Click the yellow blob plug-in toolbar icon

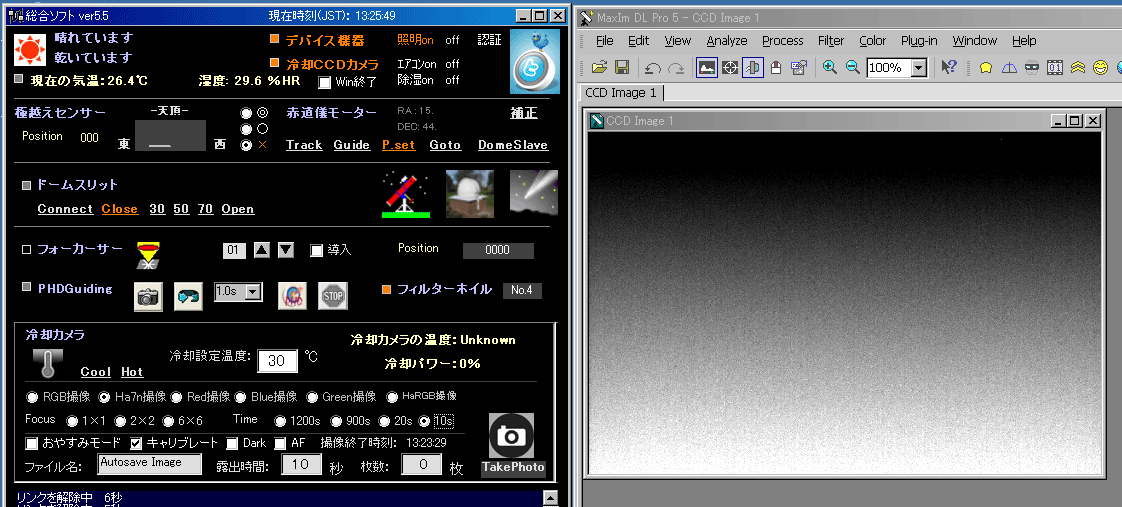(x=985, y=68)
